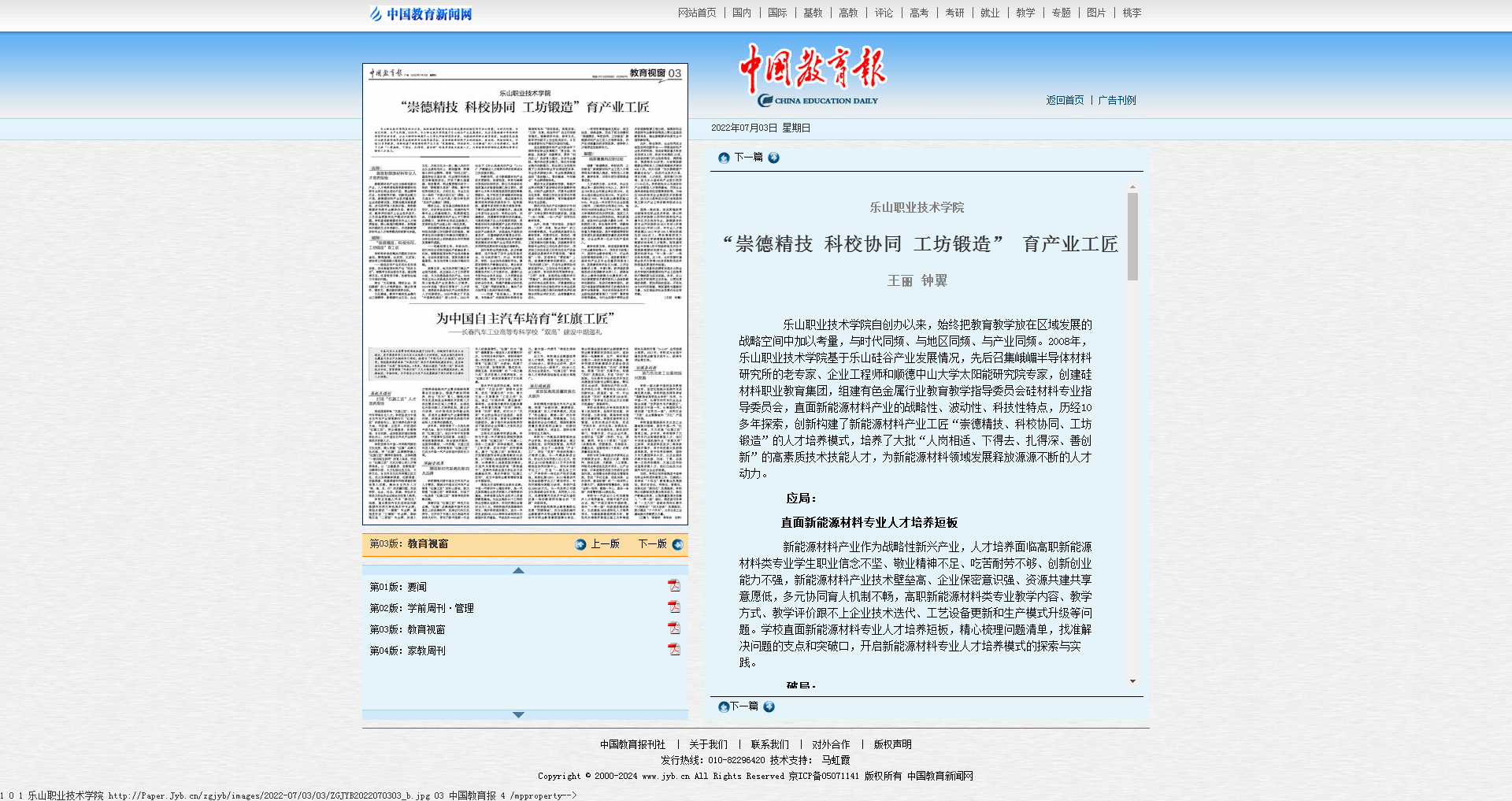Collapse page list with the up triangle
Image resolution: width=1512 pixels, height=801 pixels.
point(518,570)
